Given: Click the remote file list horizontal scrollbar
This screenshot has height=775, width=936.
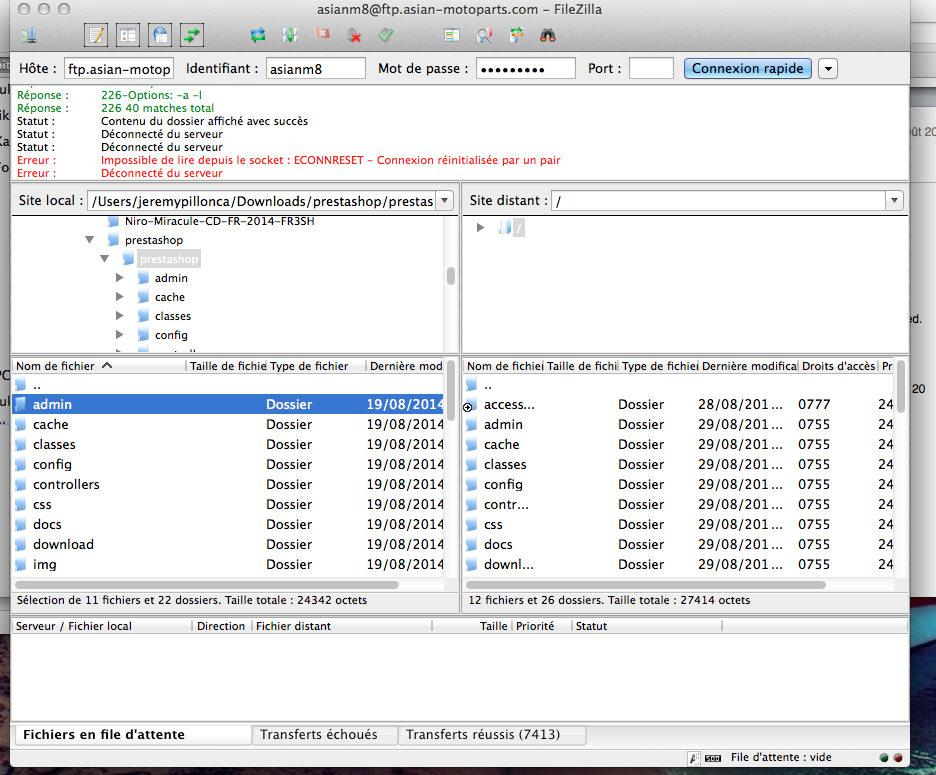Looking at the screenshot, I should [646, 585].
